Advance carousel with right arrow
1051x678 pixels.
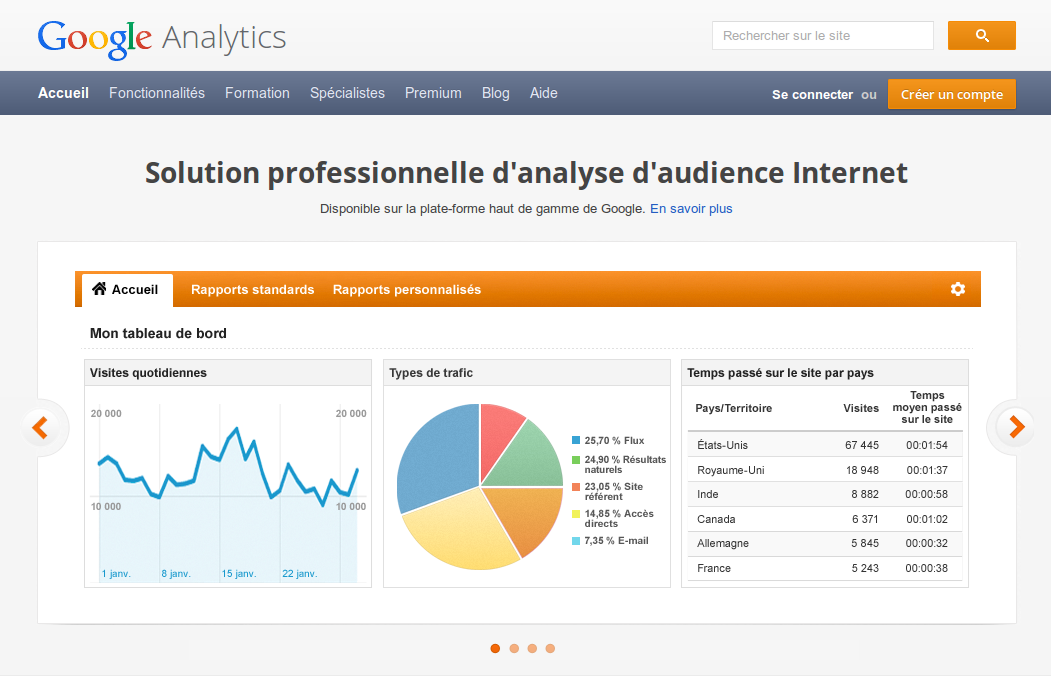tap(1016, 427)
